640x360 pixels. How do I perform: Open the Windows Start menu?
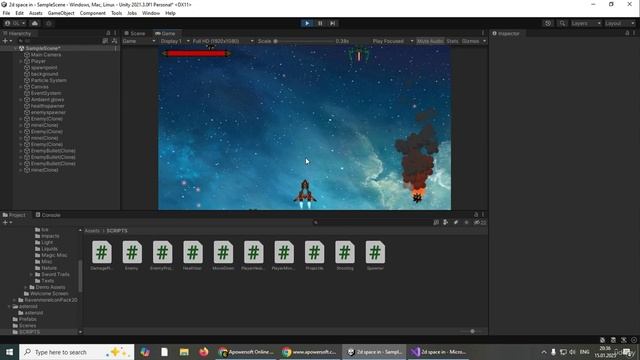pyautogui.click(x=9, y=352)
